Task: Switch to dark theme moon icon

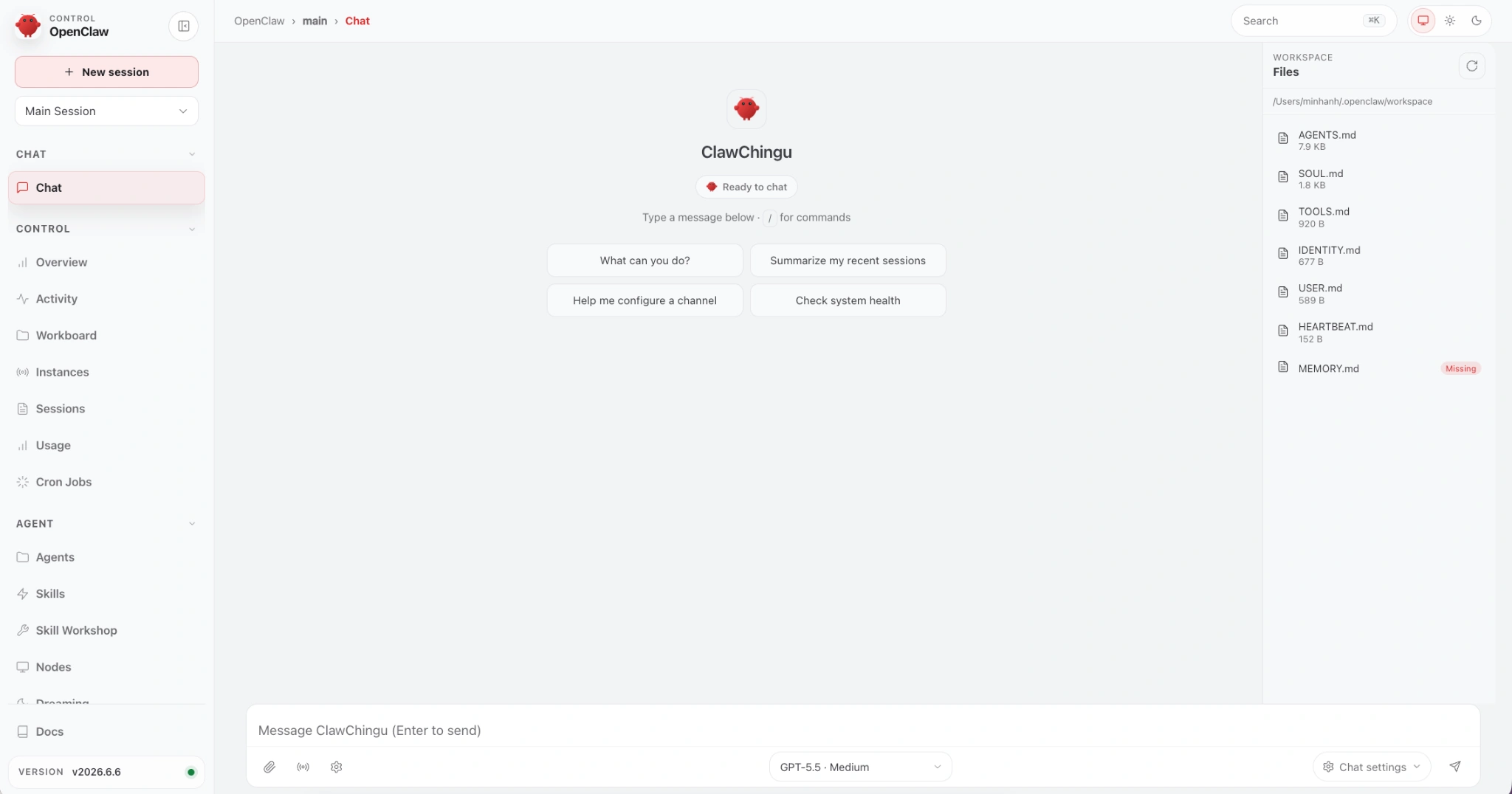Action: [1477, 21]
